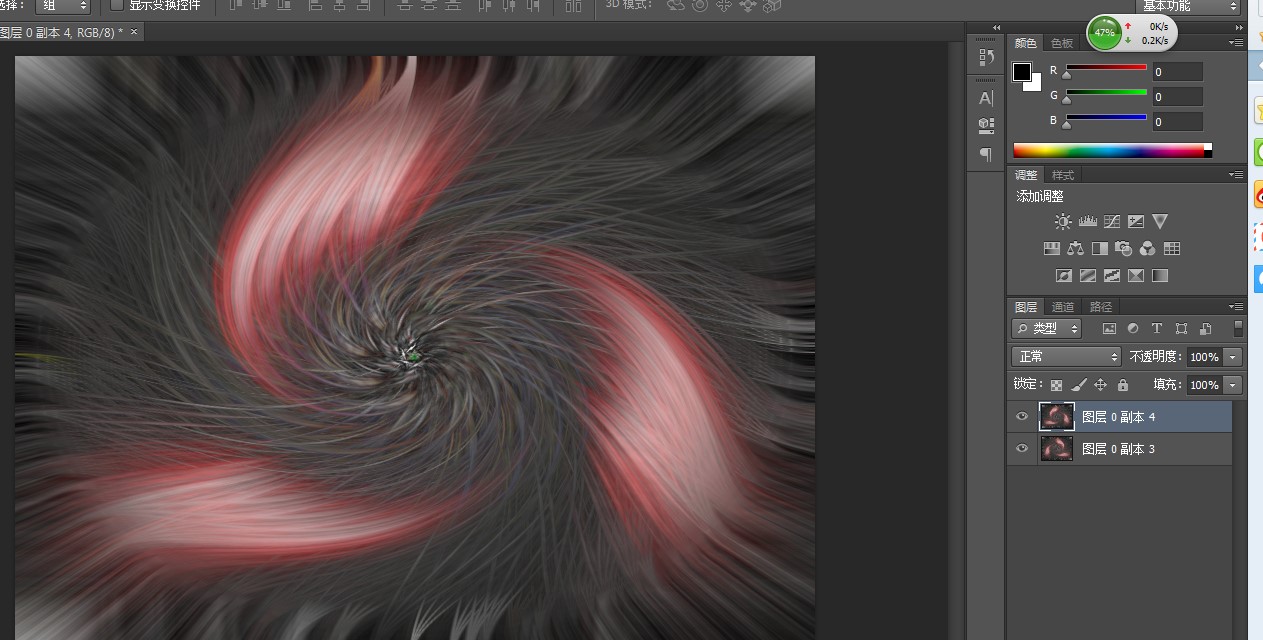Hide the 图层 0 副本 4 layer
The image size is (1263, 640).
point(1021,417)
